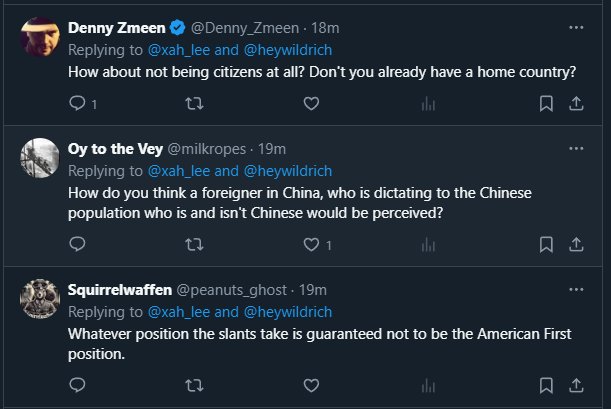Like Denny Zmeen's tweet
Screen dimensions: 611x409
coord(311,103)
